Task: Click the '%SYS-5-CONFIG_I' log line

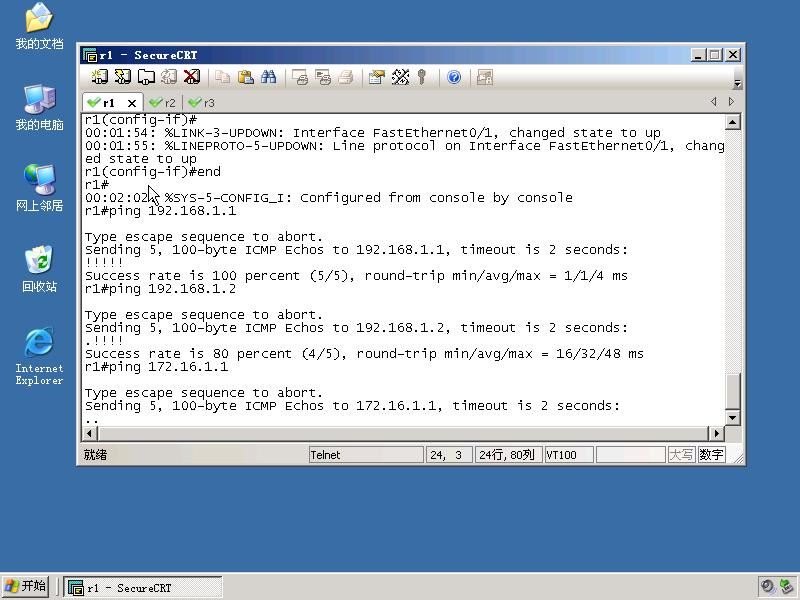Action: click(x=329, y=197)
